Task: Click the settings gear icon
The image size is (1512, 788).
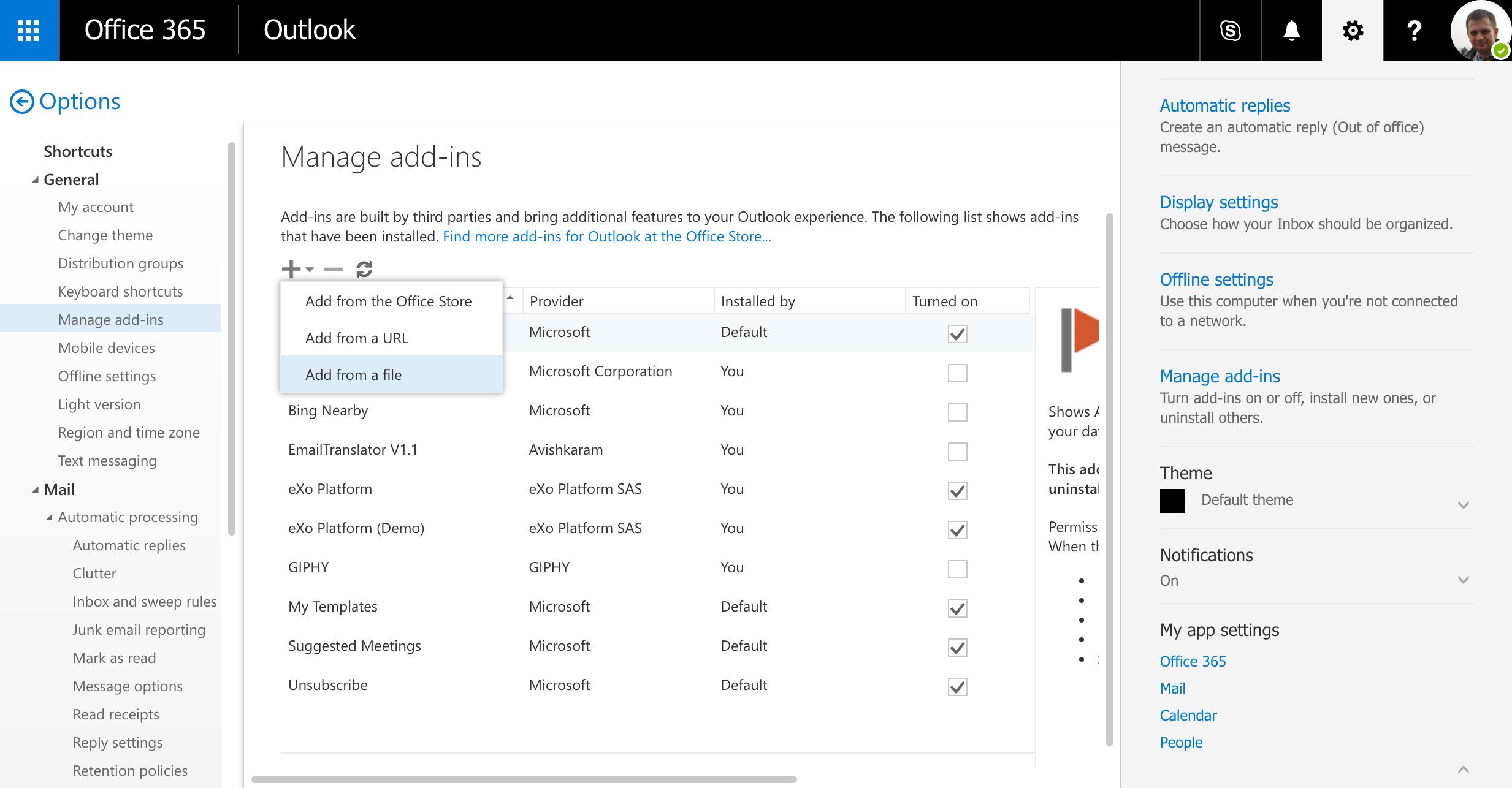Action: pyautogui.click(x=1353, y=30)
